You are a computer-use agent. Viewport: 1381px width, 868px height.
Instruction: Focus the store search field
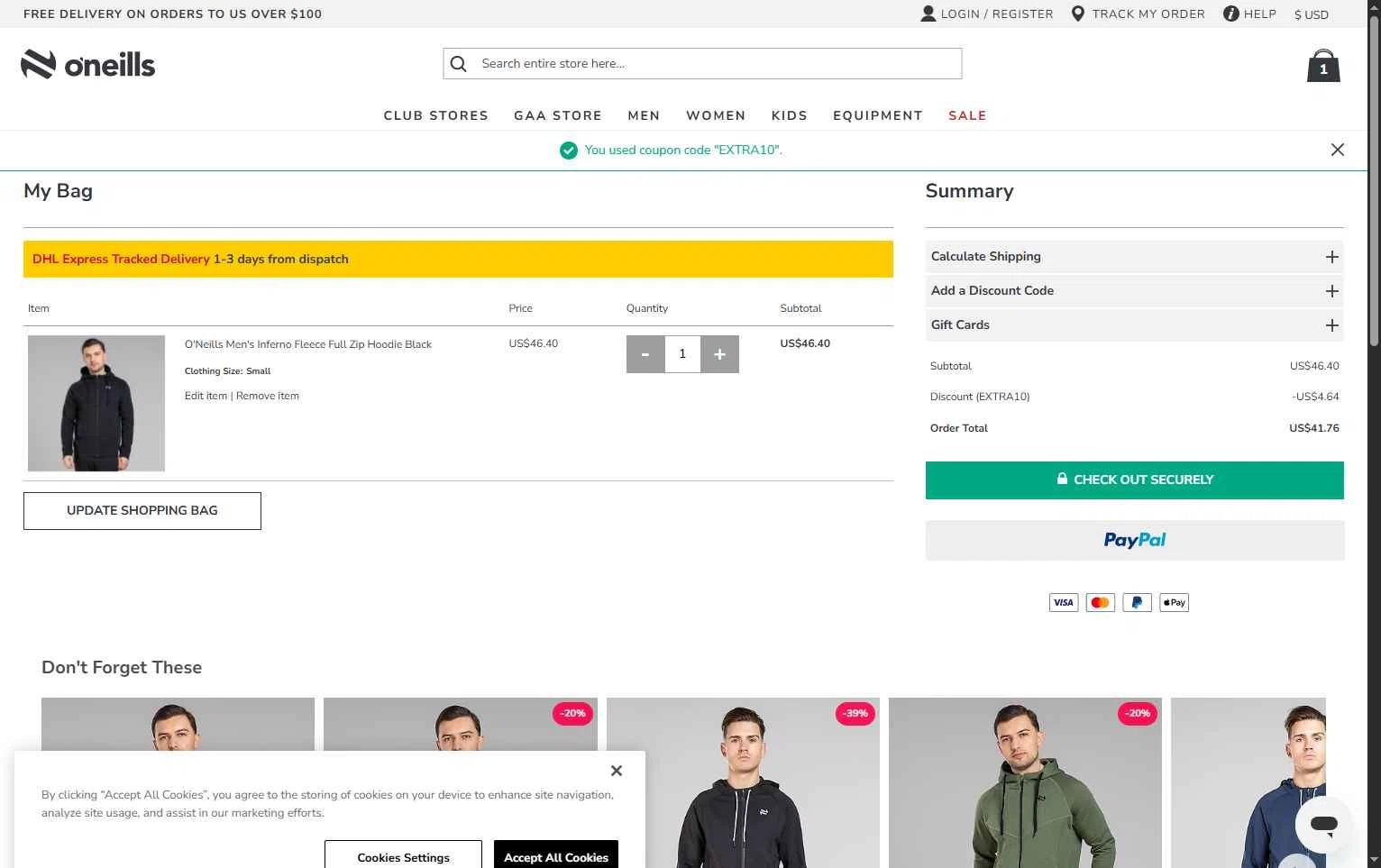(702, 63)
